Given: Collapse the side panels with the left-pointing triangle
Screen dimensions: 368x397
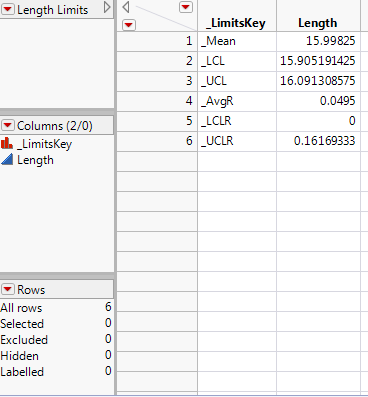Looking at the screenshot, I should (126, 7).
